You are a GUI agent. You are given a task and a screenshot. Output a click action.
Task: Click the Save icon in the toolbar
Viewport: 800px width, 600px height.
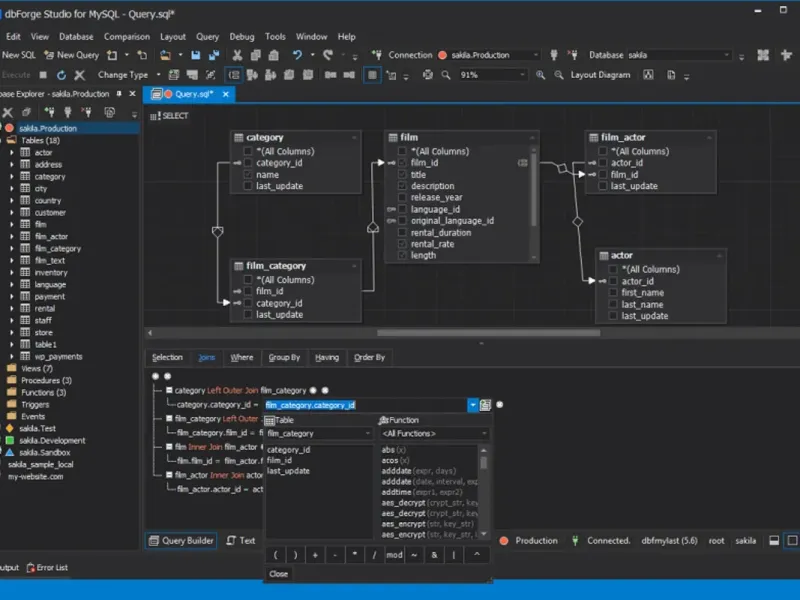[196, 55]
